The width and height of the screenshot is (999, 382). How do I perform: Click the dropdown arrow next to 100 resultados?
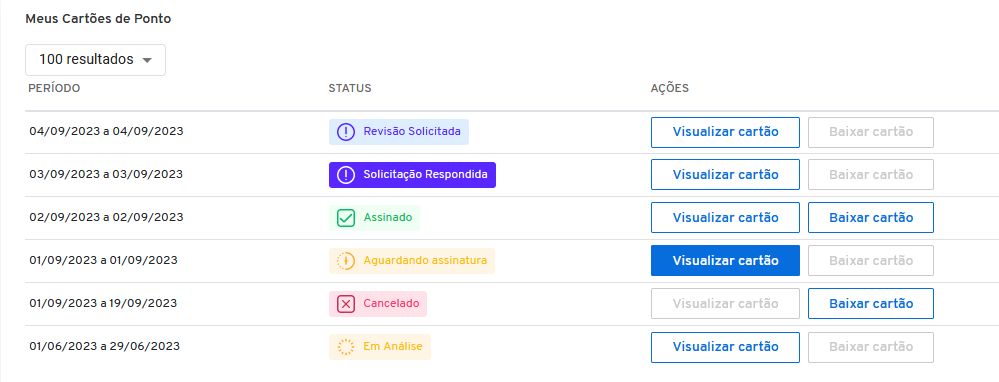[147, 60]
